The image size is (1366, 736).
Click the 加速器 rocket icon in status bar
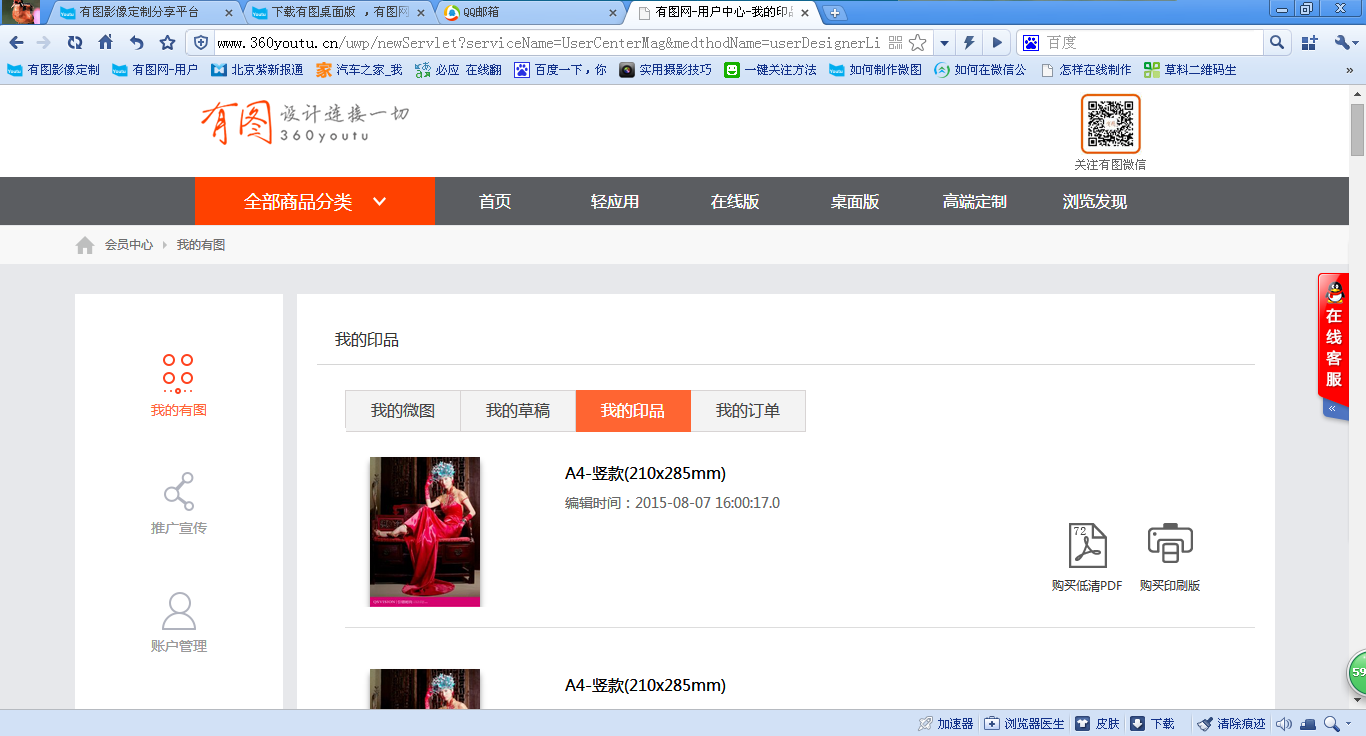pos(926,723)
